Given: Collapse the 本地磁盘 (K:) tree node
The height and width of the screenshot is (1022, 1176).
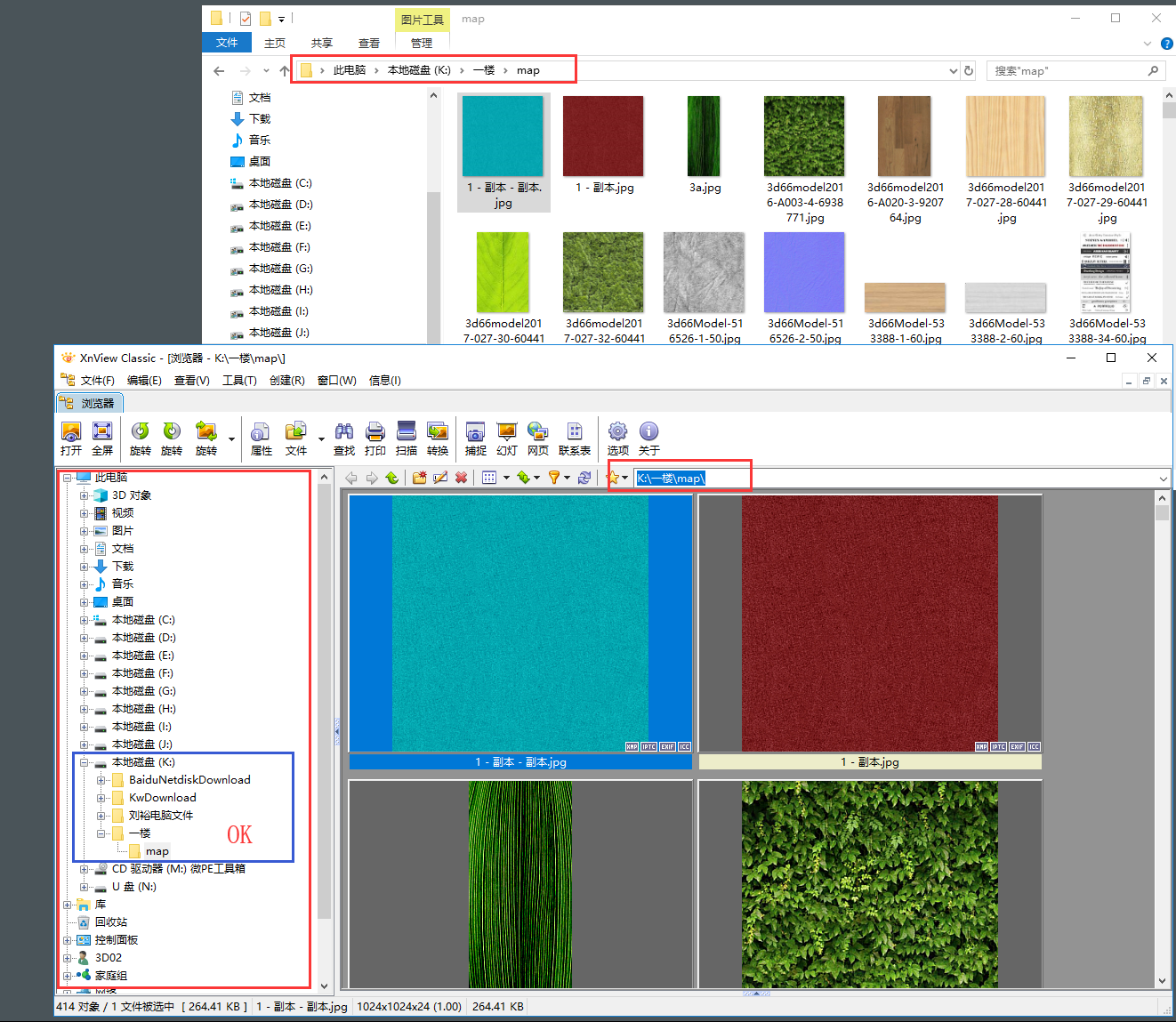Looking at the screenshot, I should coord(85,762).
